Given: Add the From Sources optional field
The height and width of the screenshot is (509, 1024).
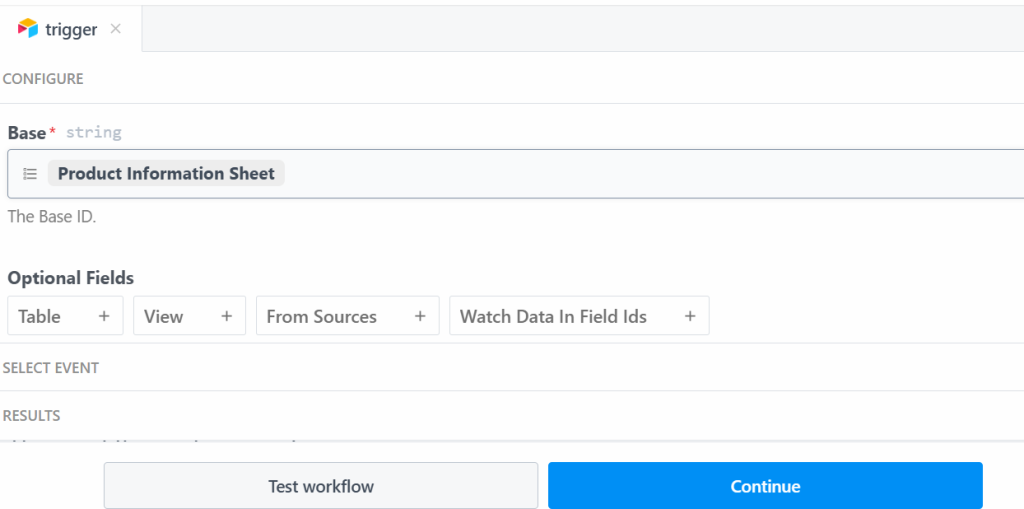Looking at the screenshot, I should point(321,316).
